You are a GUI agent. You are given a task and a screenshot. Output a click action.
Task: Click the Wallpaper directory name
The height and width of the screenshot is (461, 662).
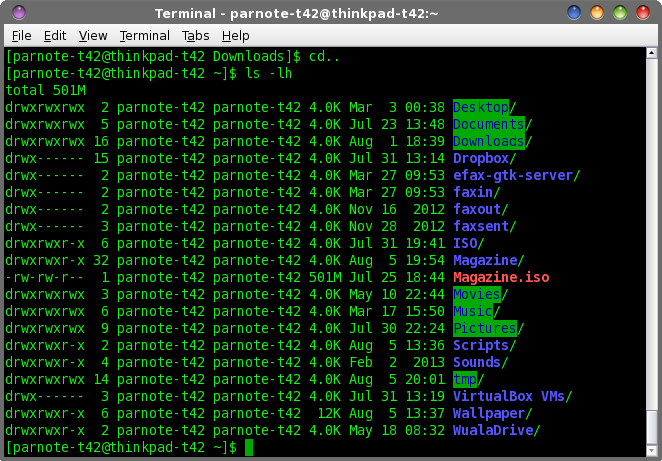488,413
